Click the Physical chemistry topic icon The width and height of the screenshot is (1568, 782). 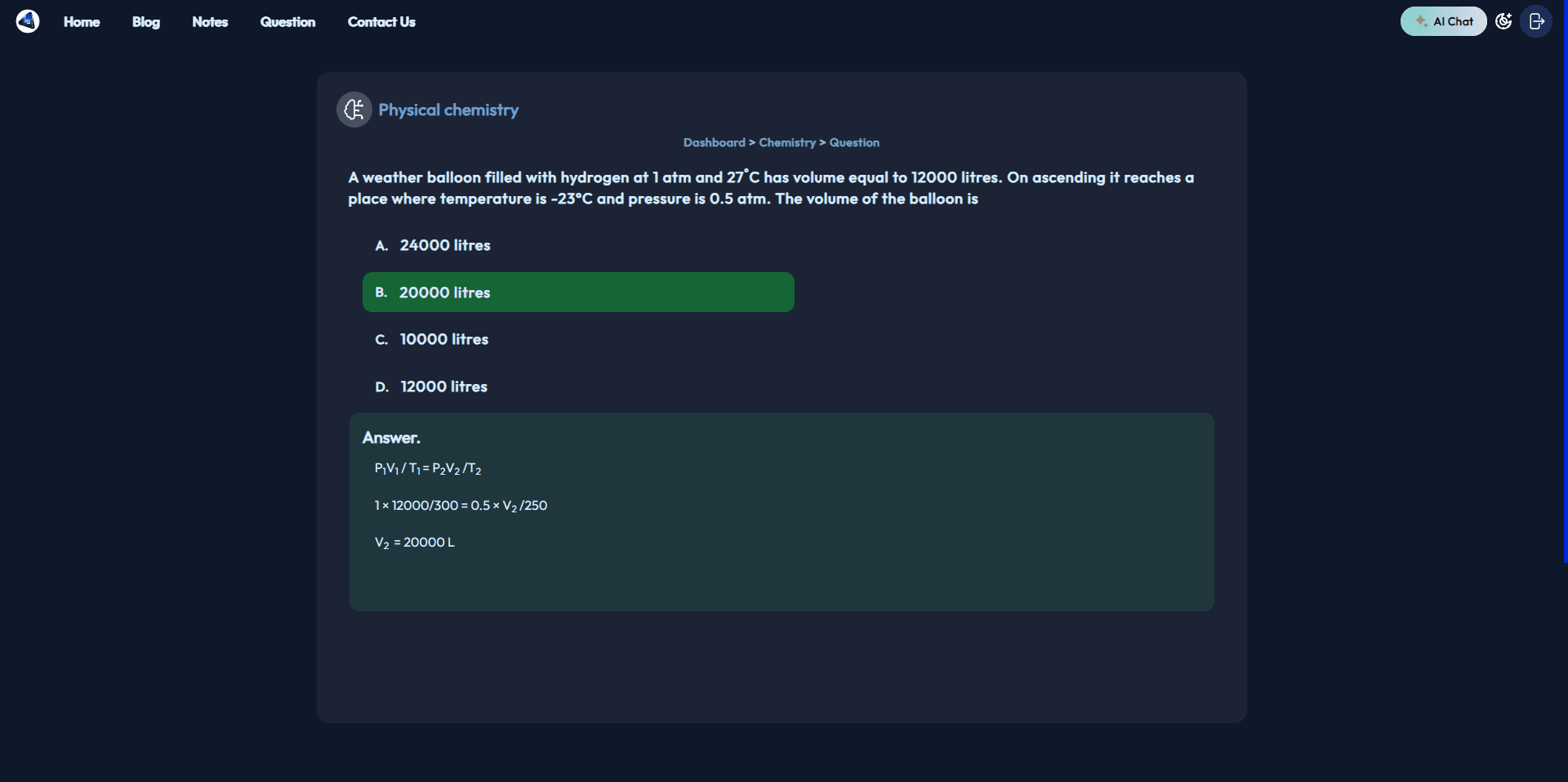pos(354,109)
